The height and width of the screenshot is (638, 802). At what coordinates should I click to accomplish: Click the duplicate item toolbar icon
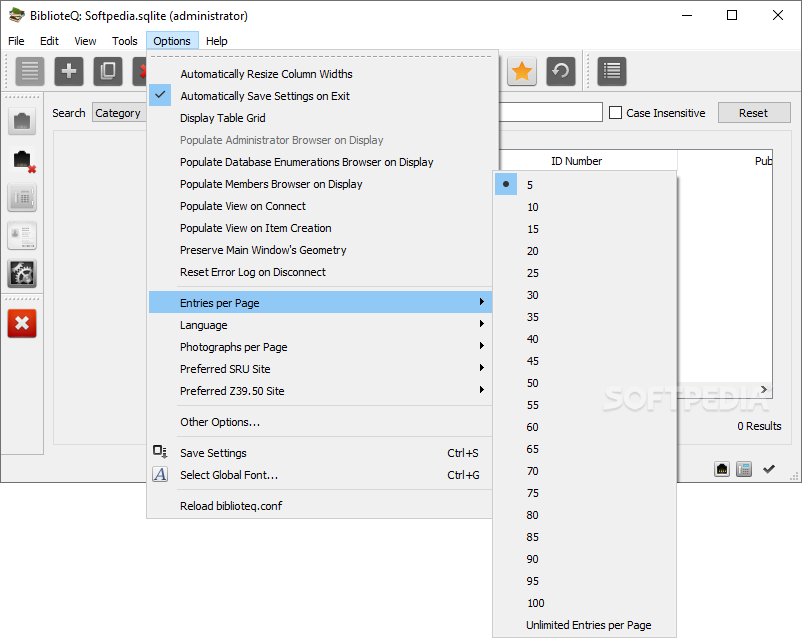click(x=107, y=71)
